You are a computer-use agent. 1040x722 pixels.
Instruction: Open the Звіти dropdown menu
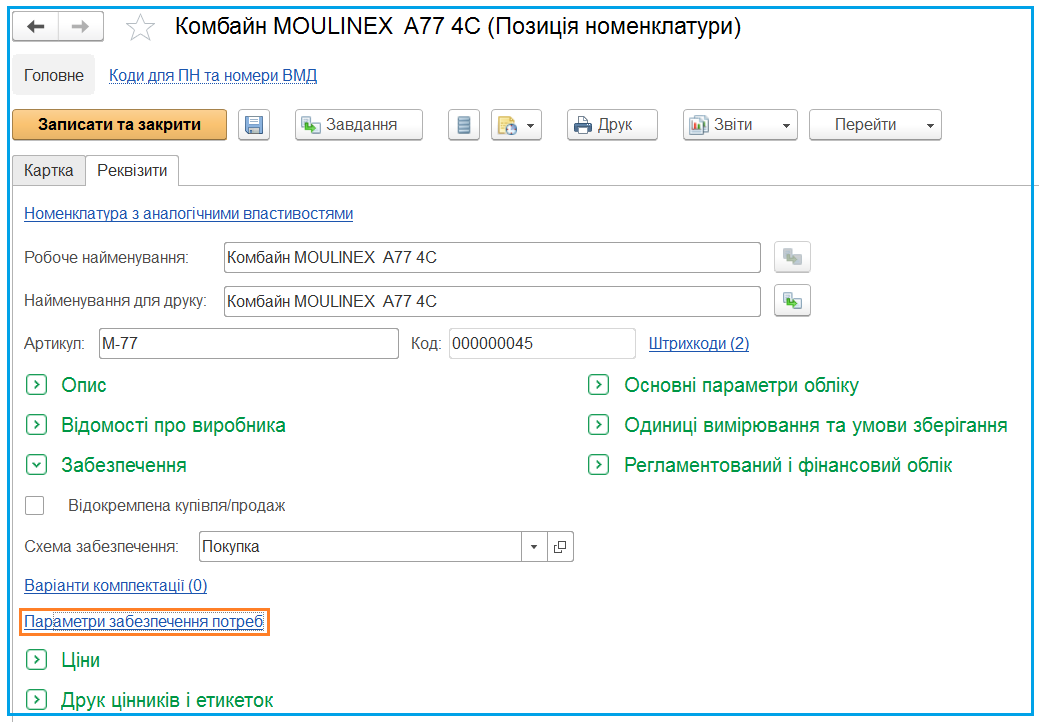click(740, 125)
